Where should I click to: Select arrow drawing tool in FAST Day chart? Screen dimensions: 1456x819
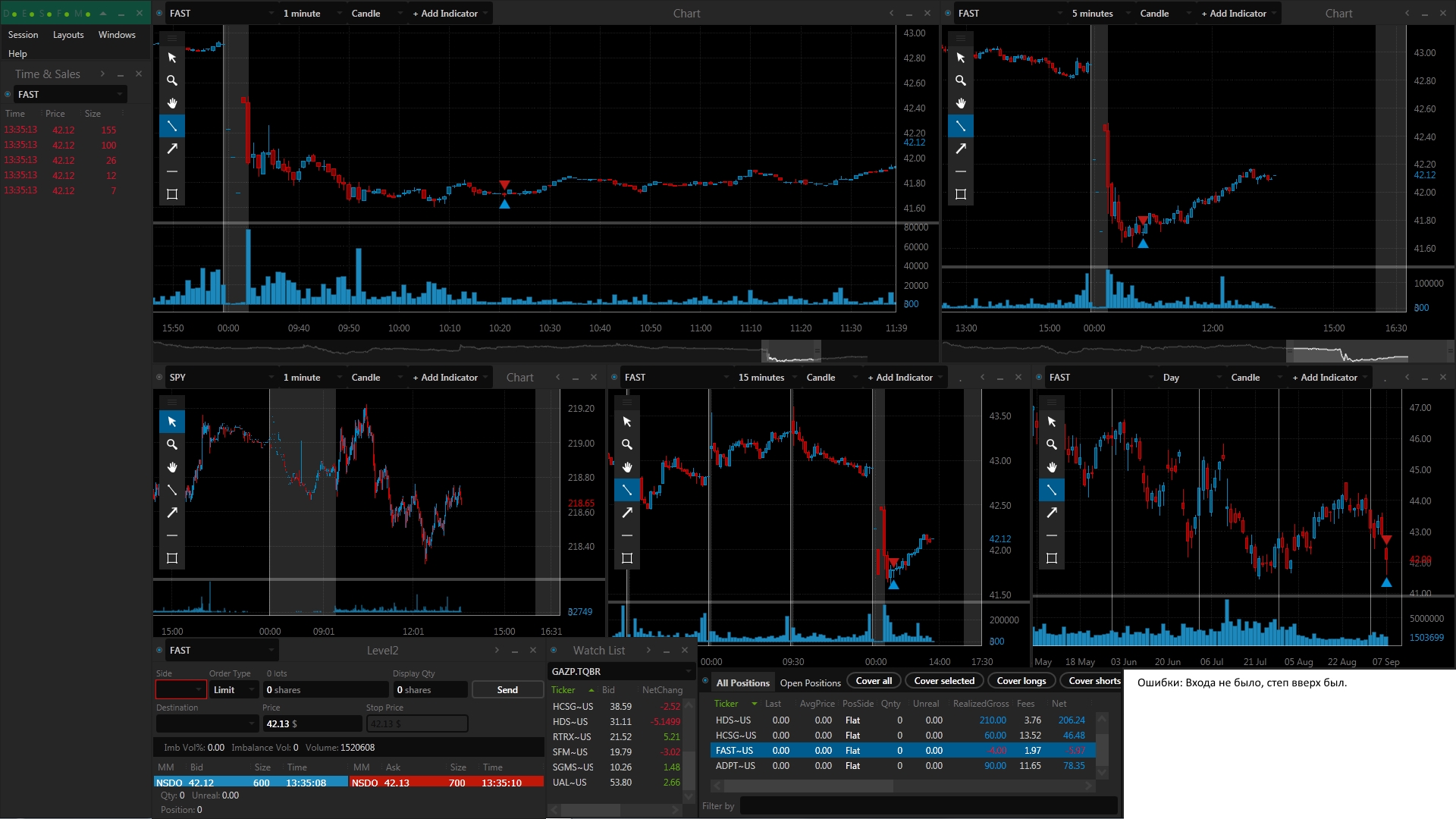tap(1052, 513)
